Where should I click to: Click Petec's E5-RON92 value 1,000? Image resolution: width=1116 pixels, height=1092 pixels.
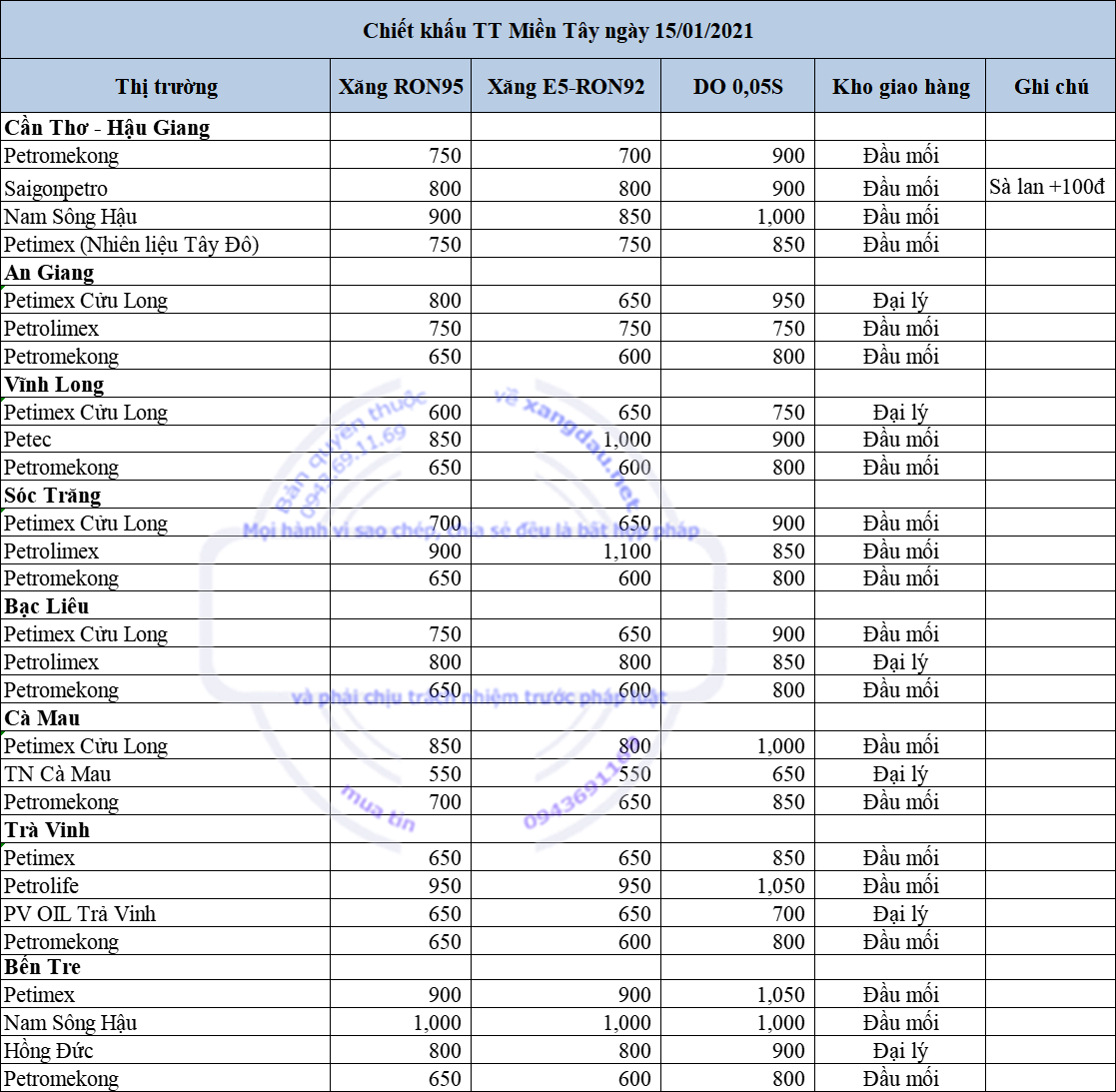coord(565,440)
